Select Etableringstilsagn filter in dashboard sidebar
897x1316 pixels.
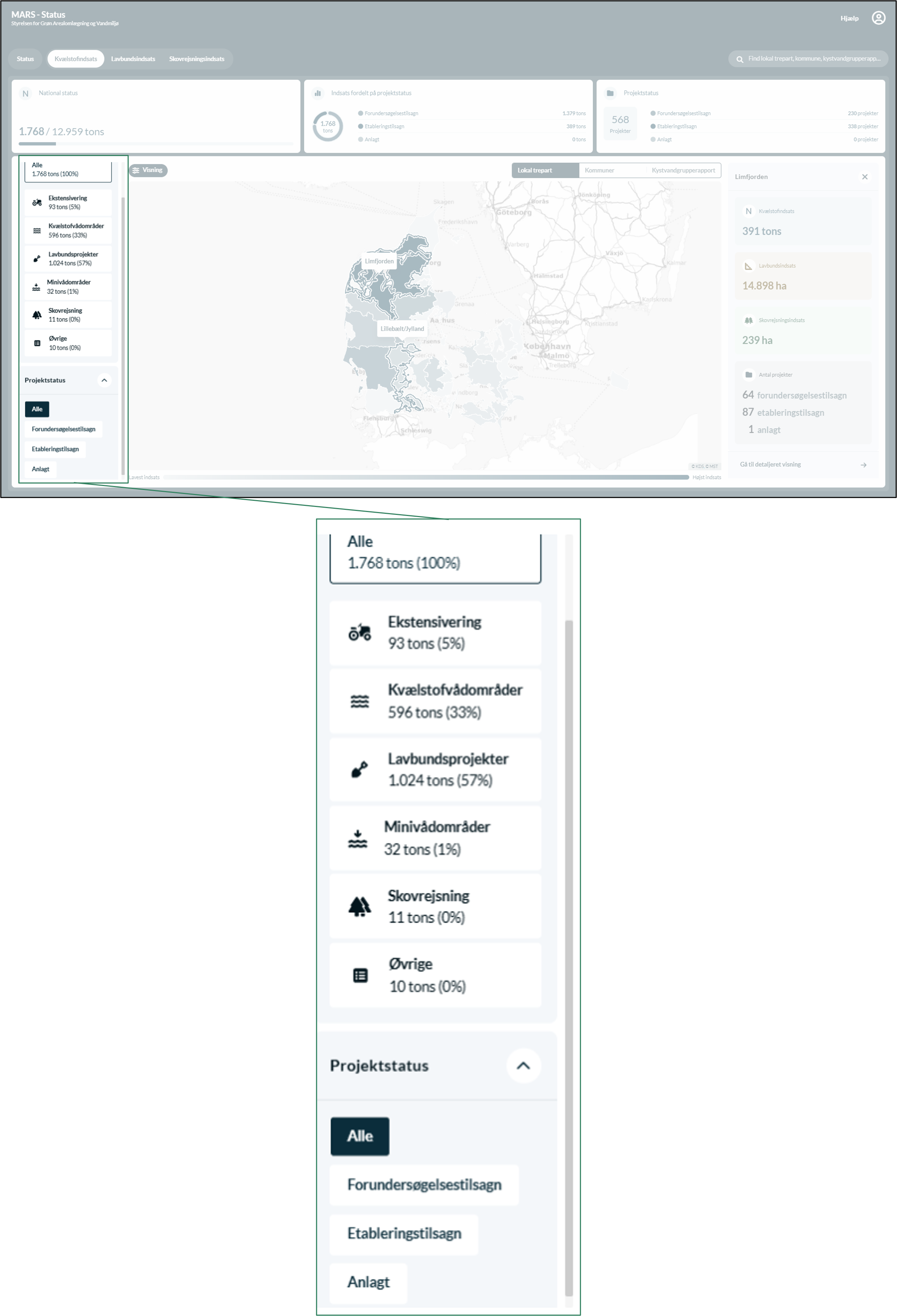pyautogui.click(x=55, y=449)
